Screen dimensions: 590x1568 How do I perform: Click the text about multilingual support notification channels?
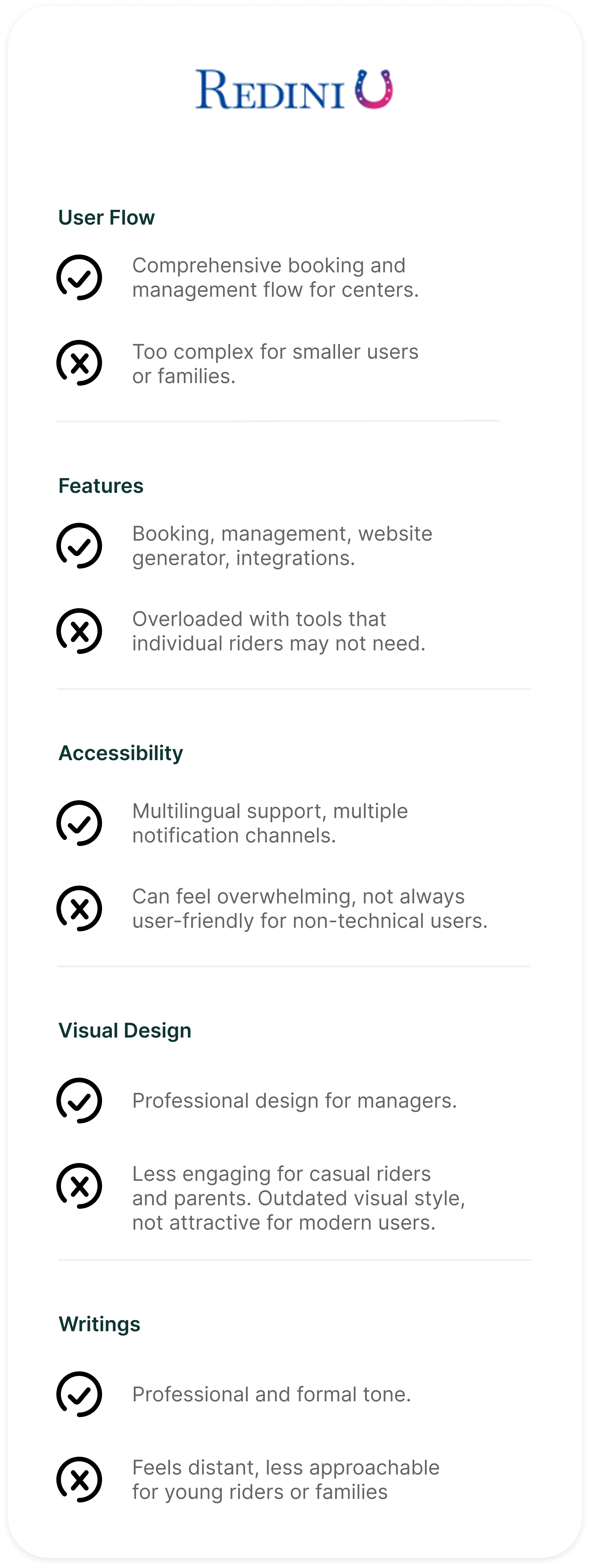pyautogui.click(x=270, y=823)
